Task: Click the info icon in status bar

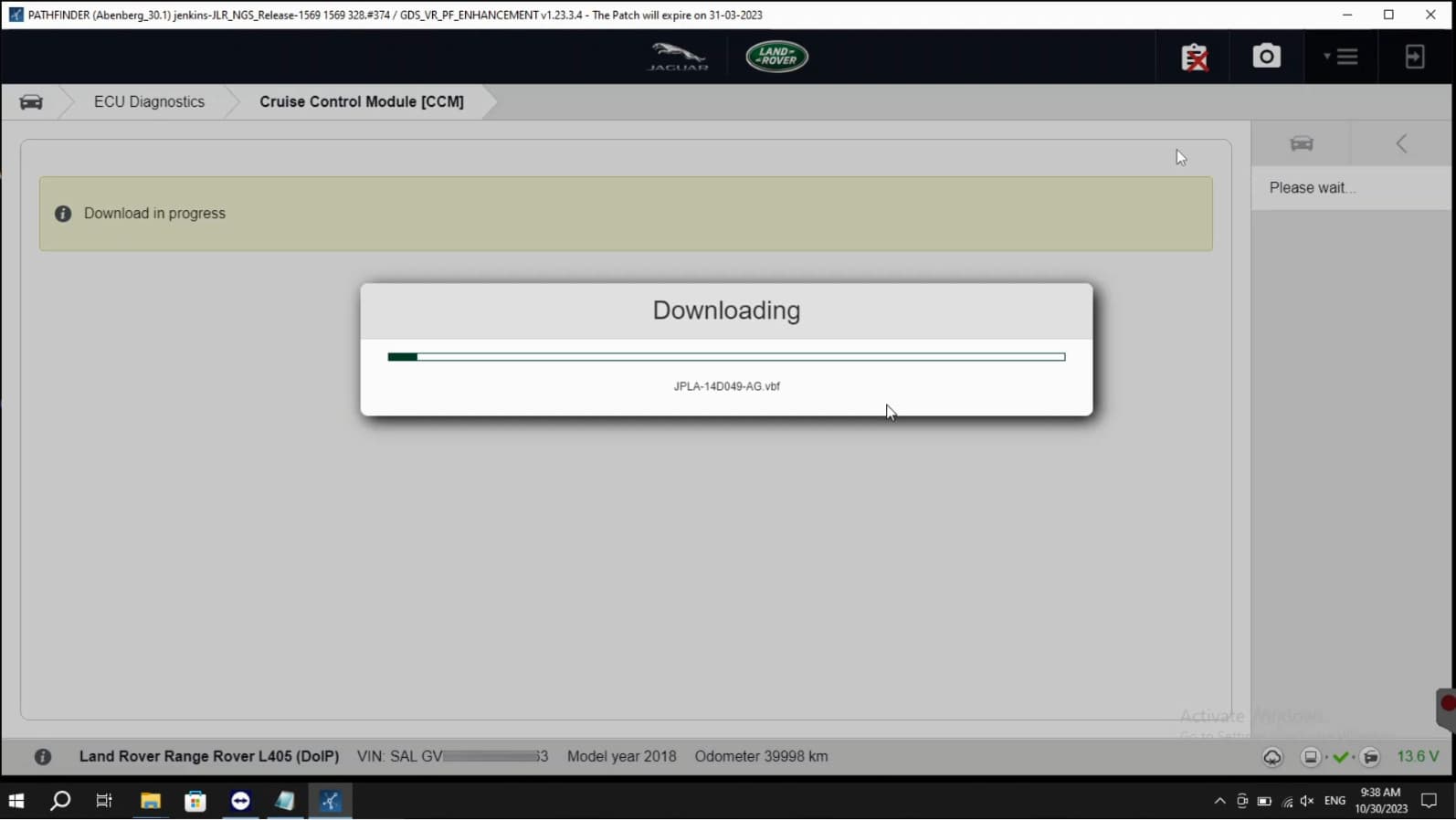Action: pyautogui.click(x=42, y=757)
